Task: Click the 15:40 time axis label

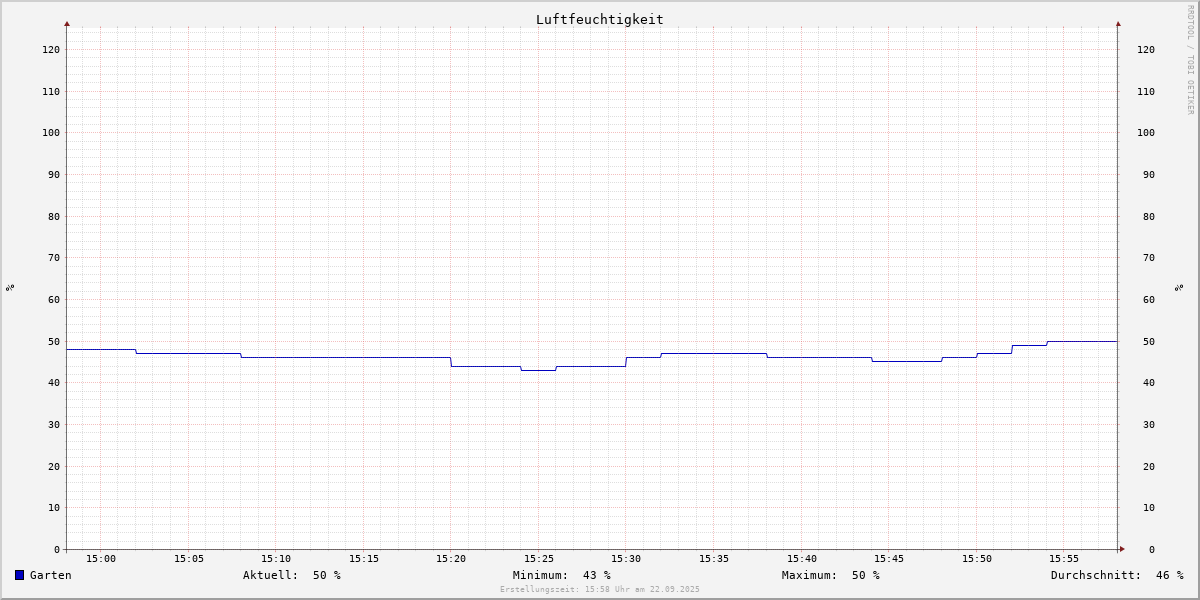Action: [802, 559]
